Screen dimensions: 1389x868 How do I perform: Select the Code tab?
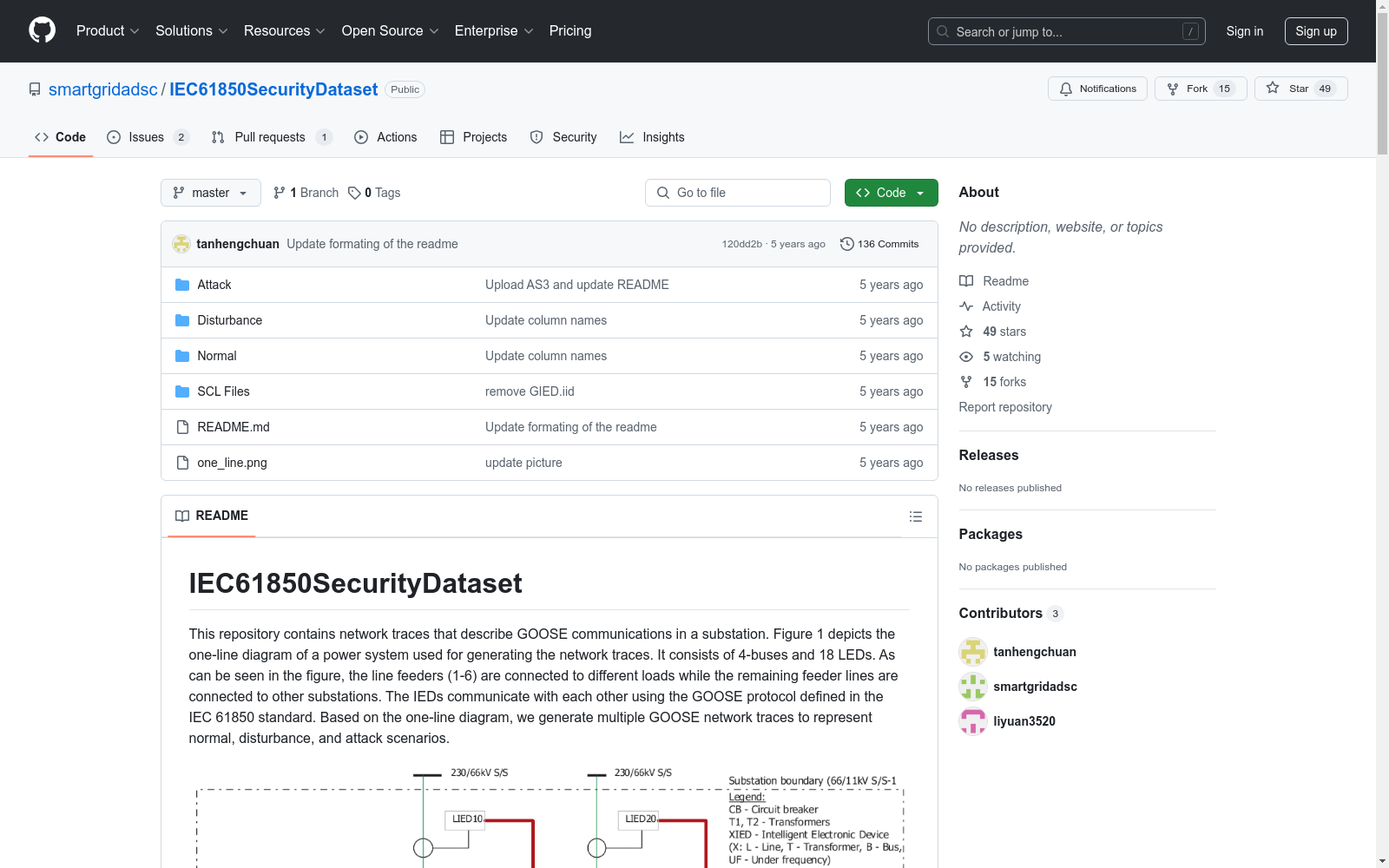click(61, 137)
